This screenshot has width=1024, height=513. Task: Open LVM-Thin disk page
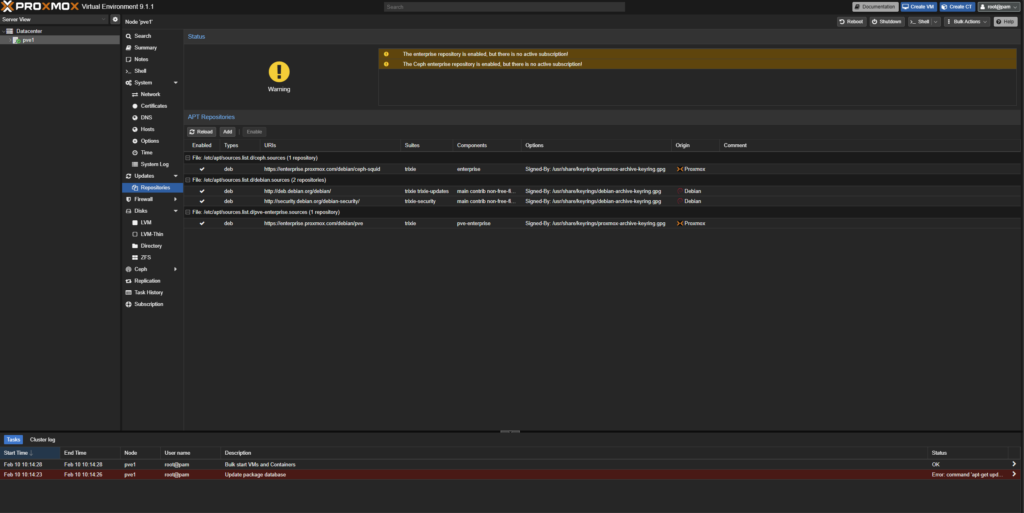152,234
